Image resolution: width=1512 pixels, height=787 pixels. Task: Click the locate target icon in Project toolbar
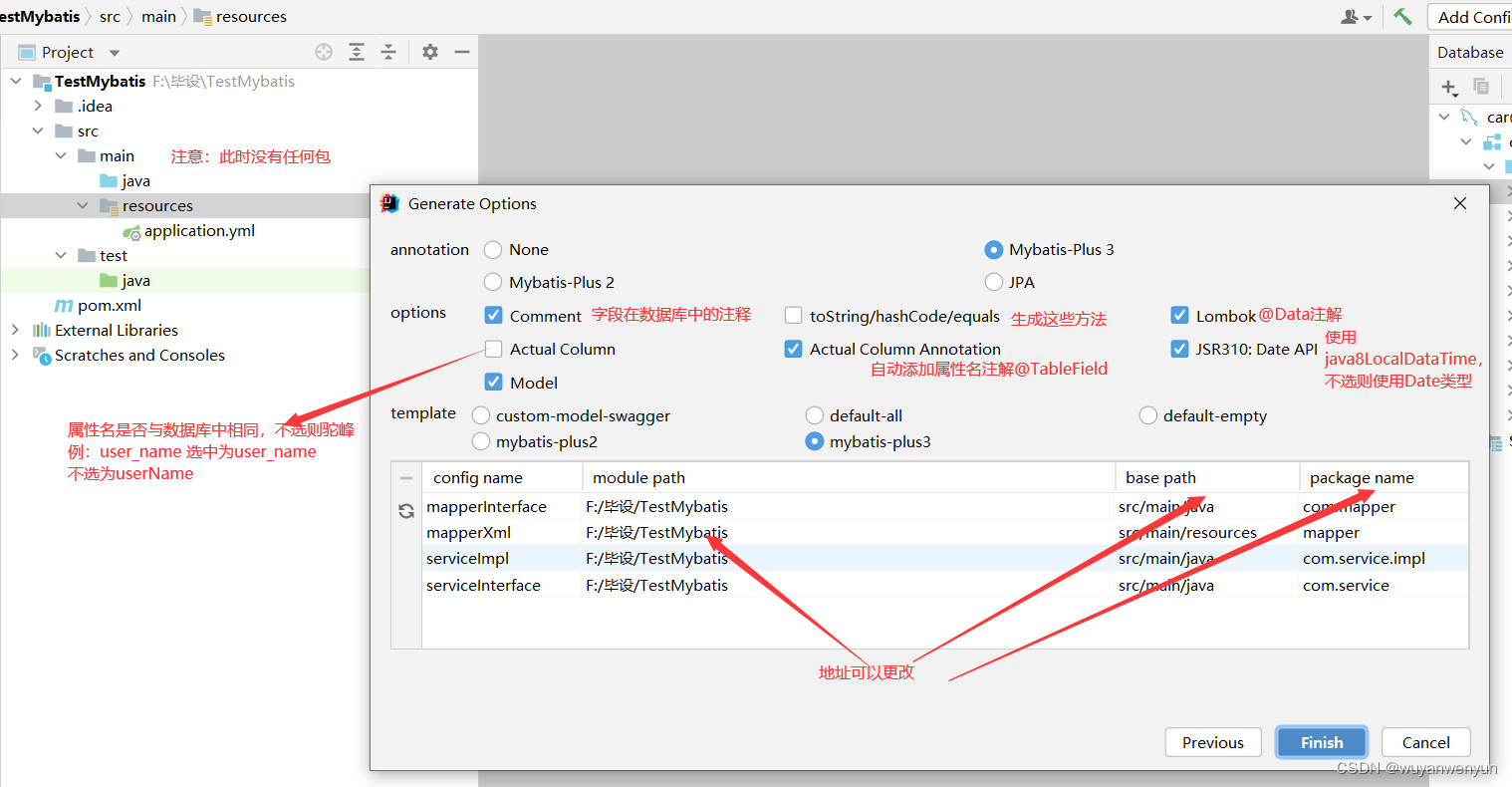(x=324, y=52)
